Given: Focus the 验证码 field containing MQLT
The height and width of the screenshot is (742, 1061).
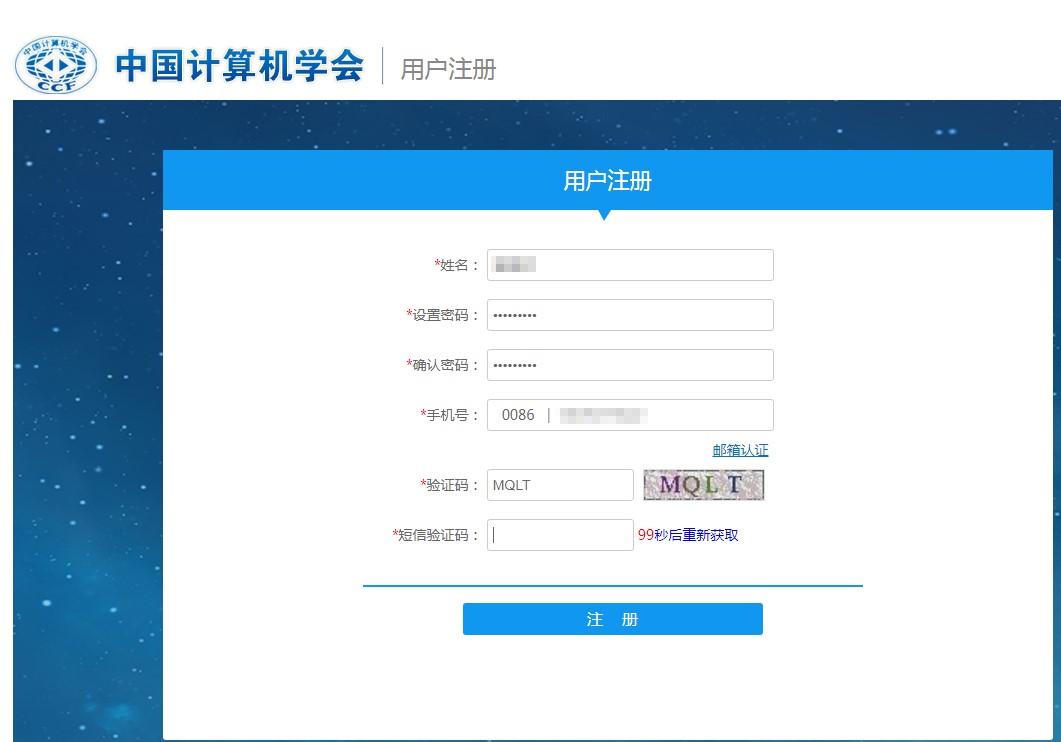Looking at the screenshot, I should point(560,485).
